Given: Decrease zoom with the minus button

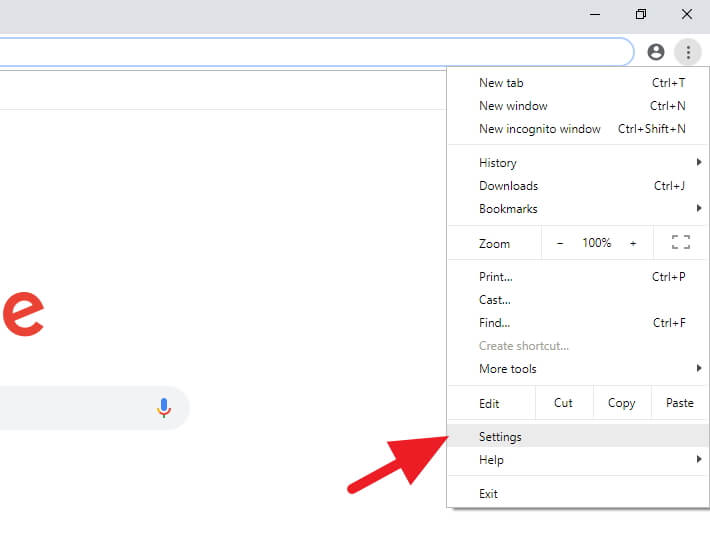Looking at the screenshot, I should (x=560, y=243).
